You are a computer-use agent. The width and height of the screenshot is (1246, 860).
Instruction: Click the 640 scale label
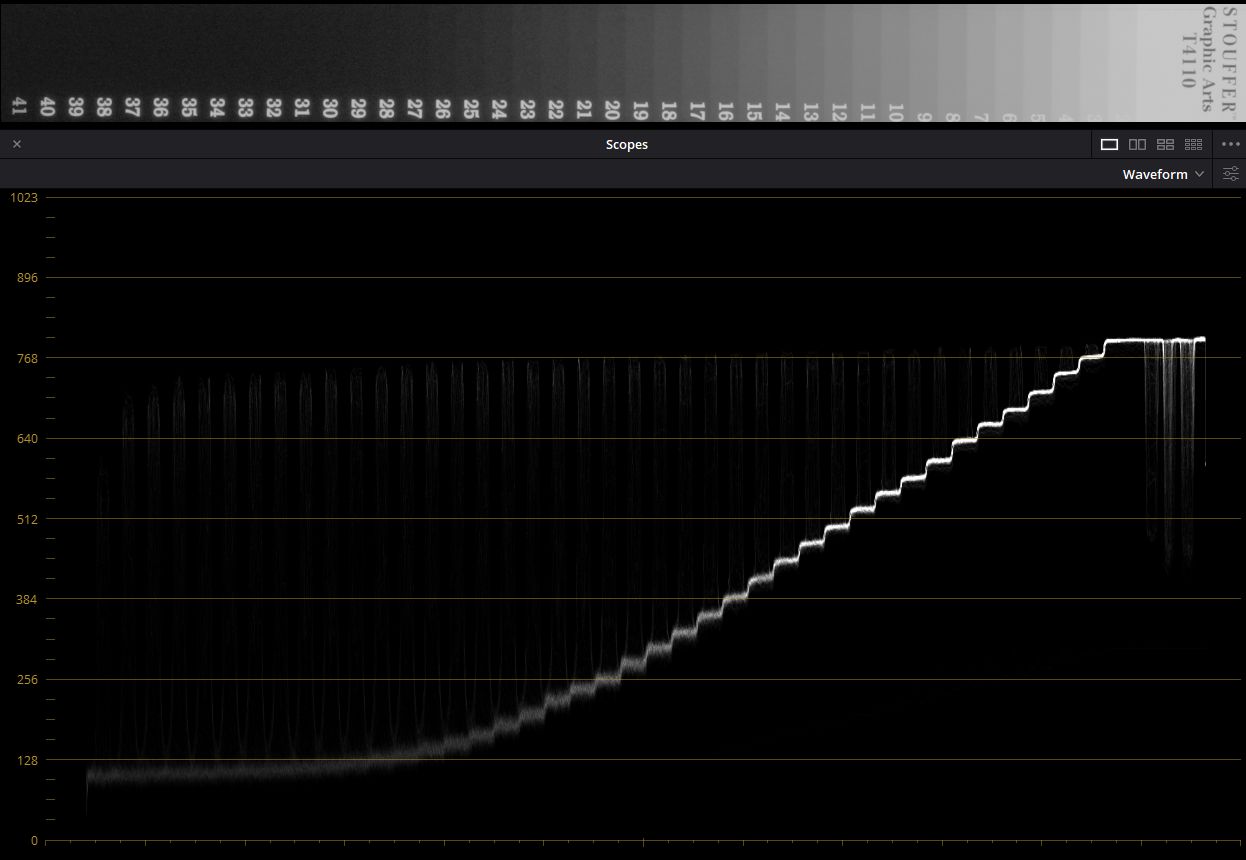[27, 438]
